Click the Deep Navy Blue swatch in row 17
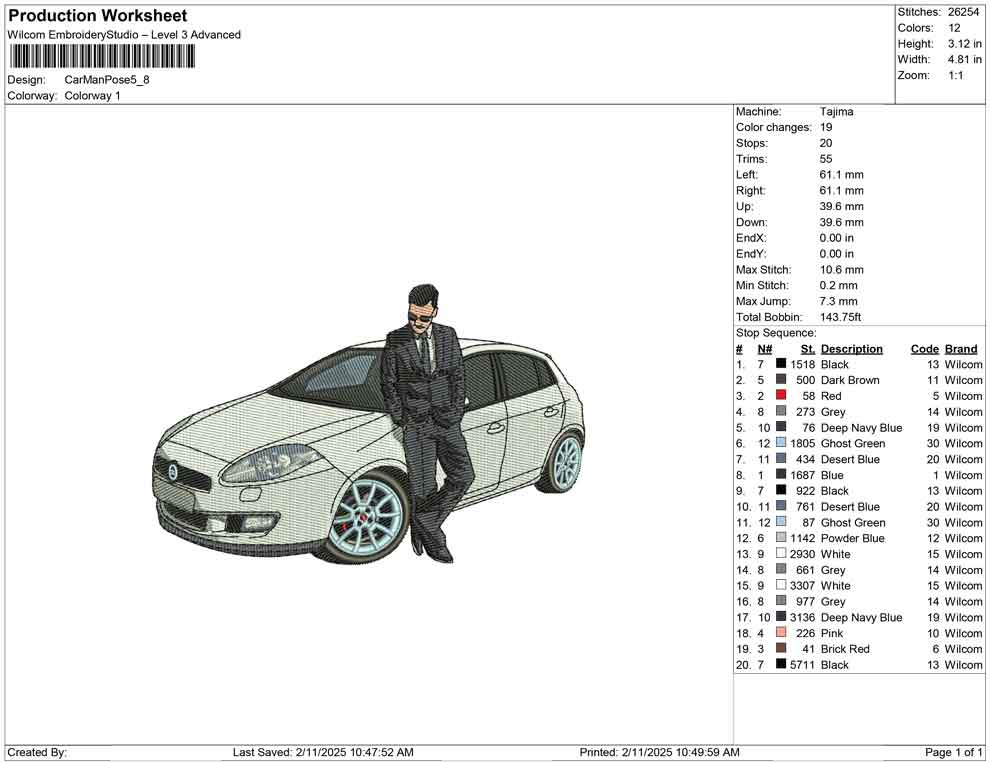 (x=780, y=617)
